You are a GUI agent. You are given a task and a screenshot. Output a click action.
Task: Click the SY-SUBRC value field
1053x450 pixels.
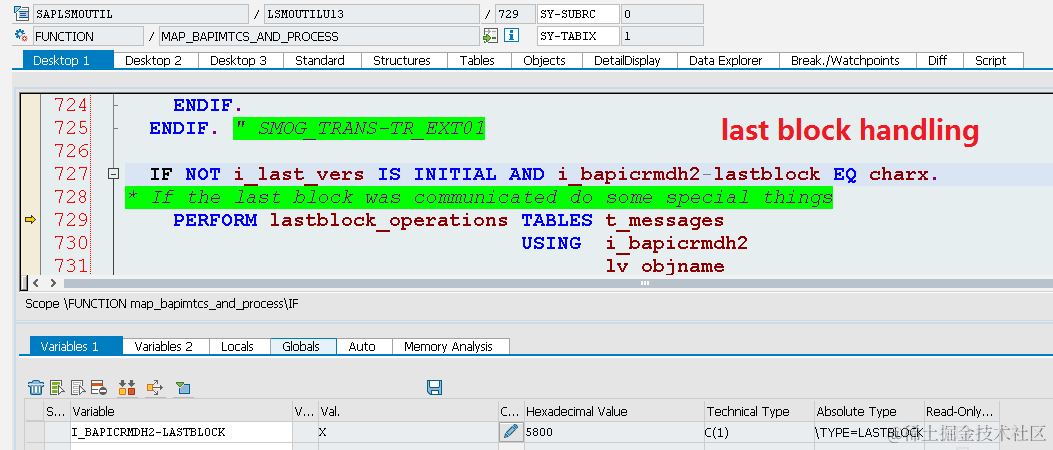click(662, 13)
